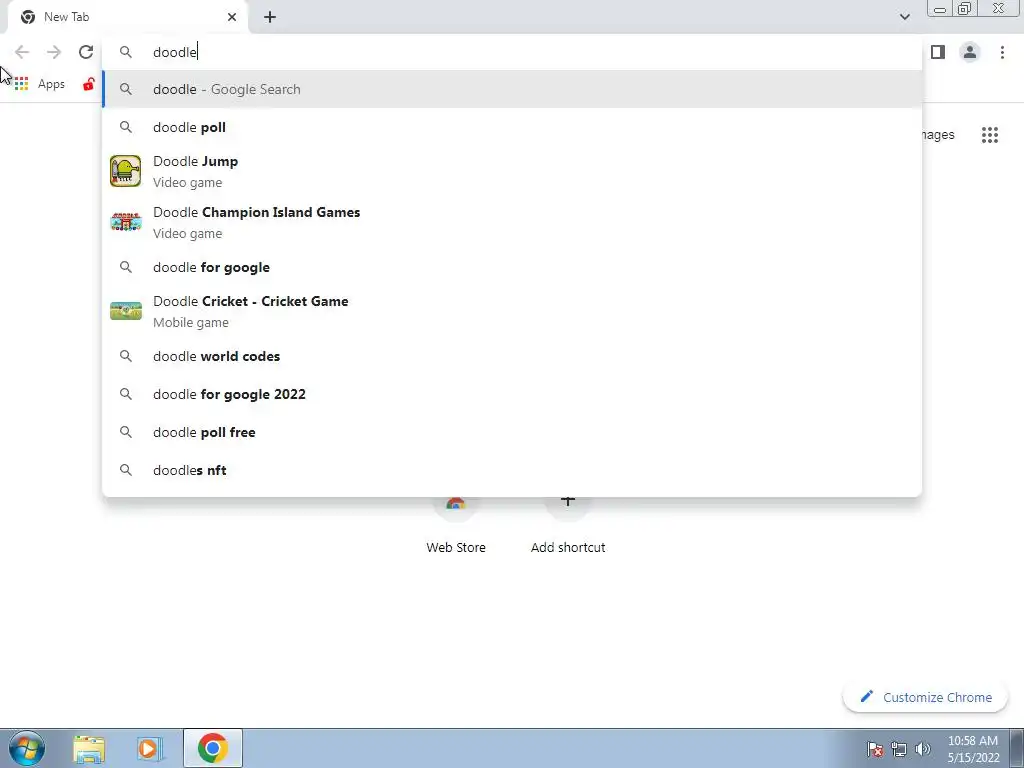Click the 'Doodle Cricket - Cricket Game' suggestion title
Image resolution: width=1024 pixels, height=768 pixels.
click(251, 301)
